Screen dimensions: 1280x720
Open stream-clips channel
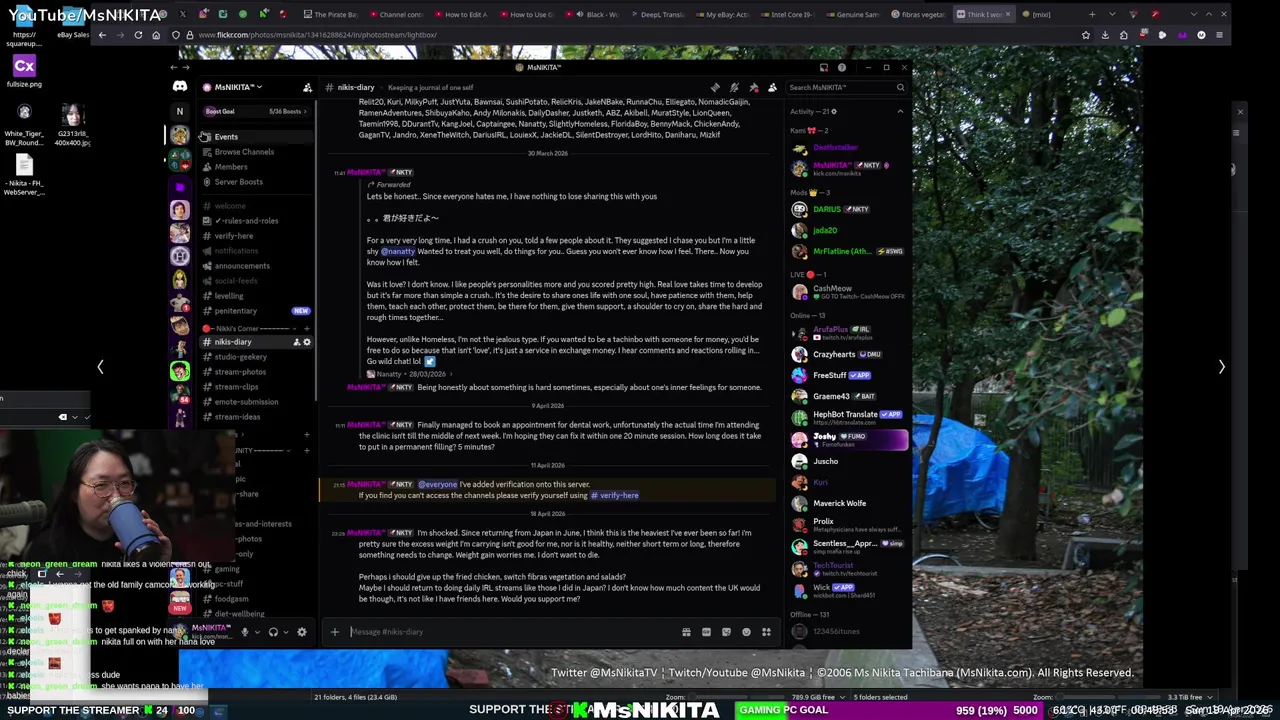[256, 387]
